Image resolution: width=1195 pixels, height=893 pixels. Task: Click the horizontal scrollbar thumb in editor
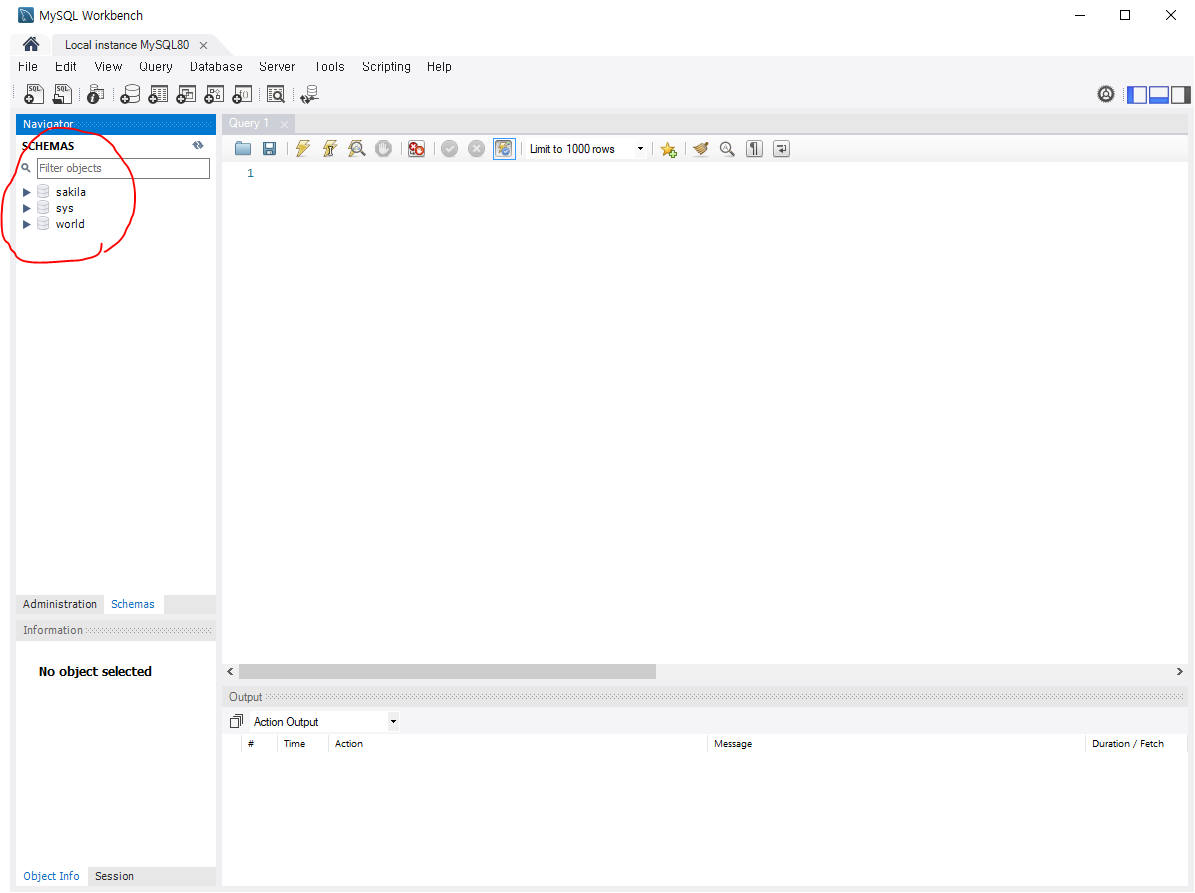(447, 671)
